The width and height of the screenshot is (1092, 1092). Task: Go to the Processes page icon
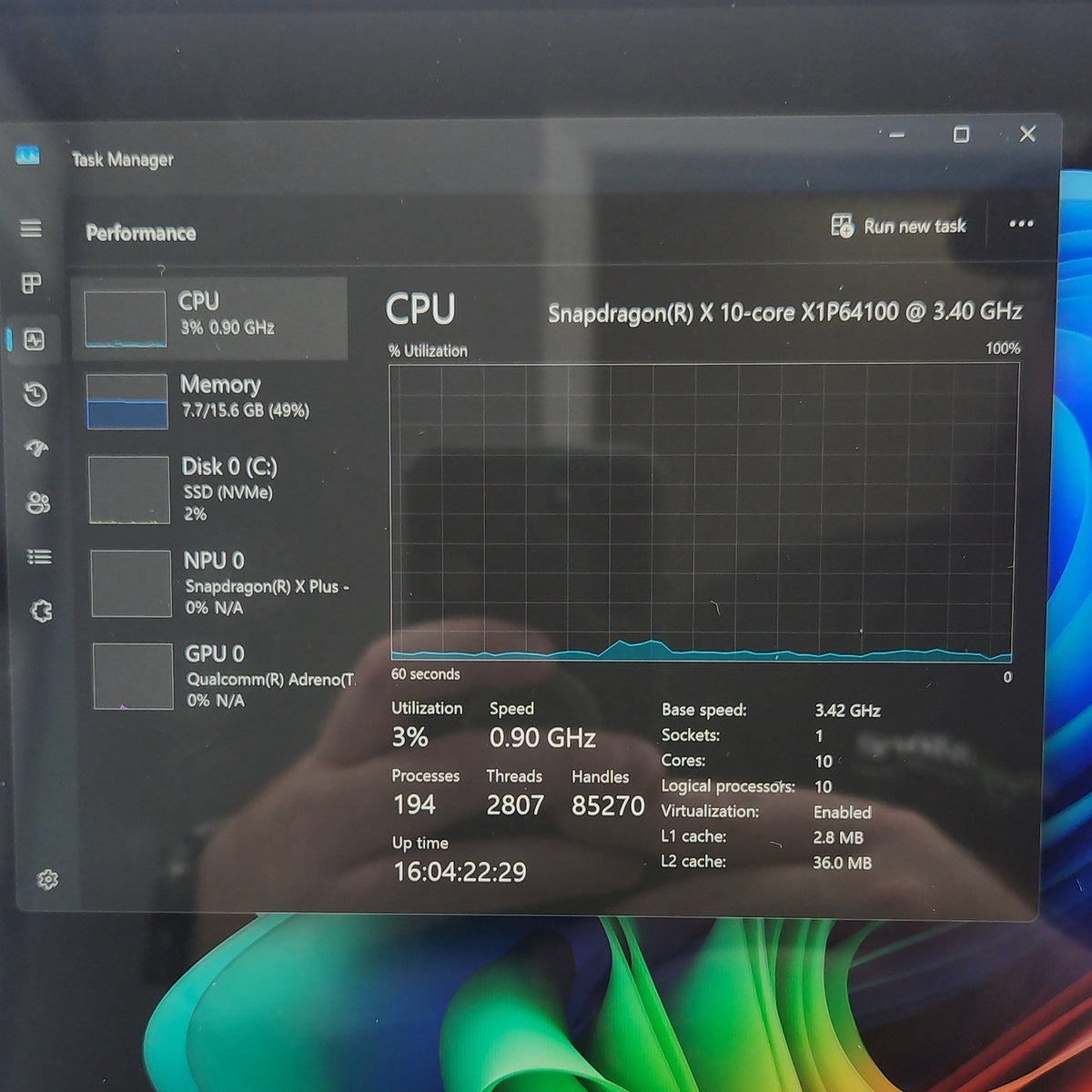[x=32, y=283]
